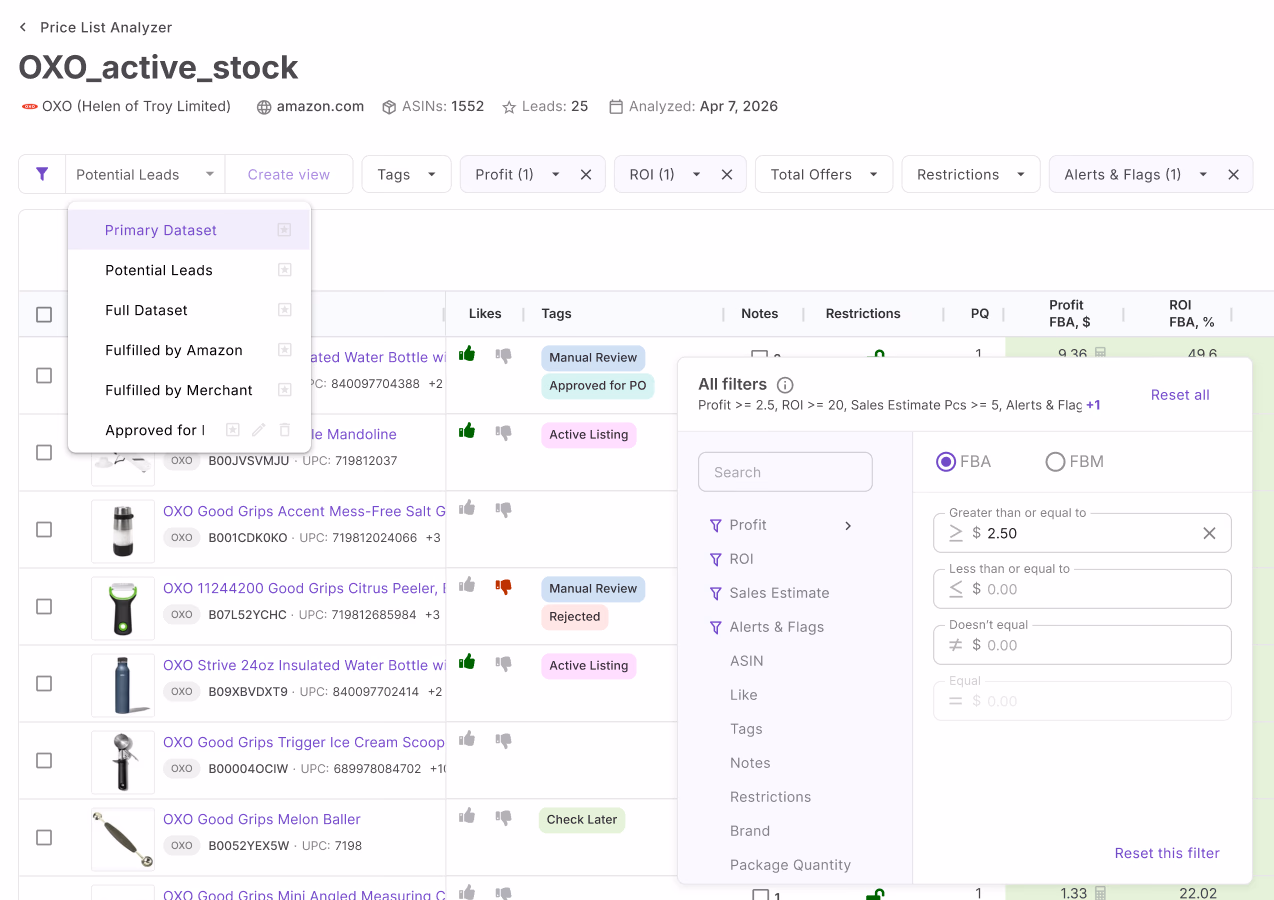Screen dimensions: 1274x900
Task: Select Fulfilled by Merchant view
Action: click(188, 390)
